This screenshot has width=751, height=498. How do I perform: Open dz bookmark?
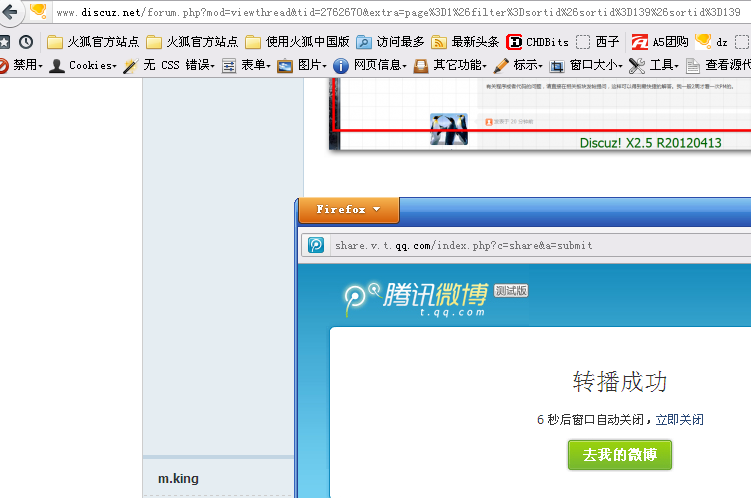(711, 42)
